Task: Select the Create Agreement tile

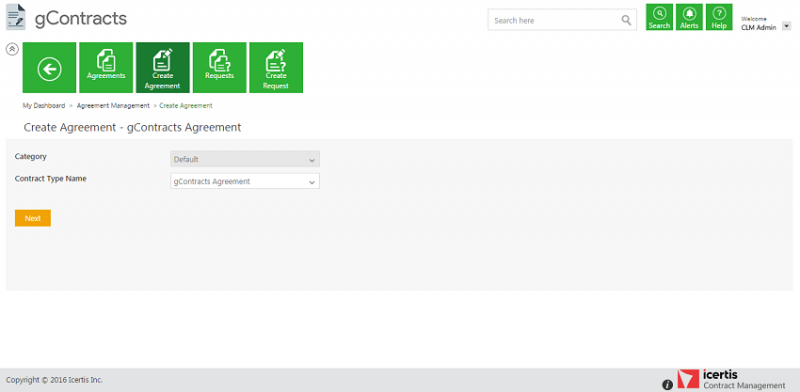Action: [163, 67]
